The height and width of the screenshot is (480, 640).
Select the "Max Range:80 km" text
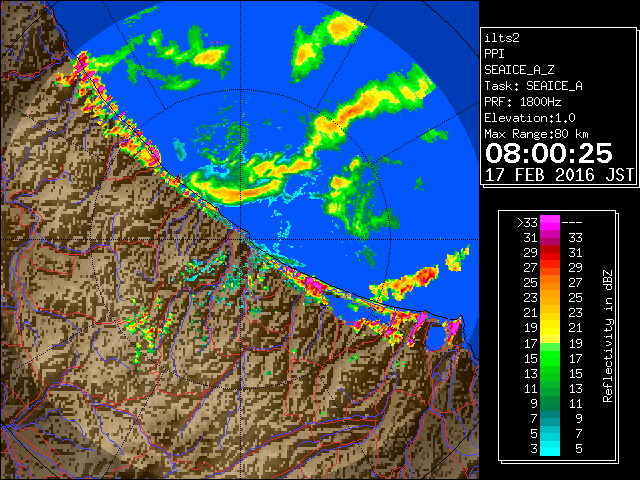click(x=536, y=134)
